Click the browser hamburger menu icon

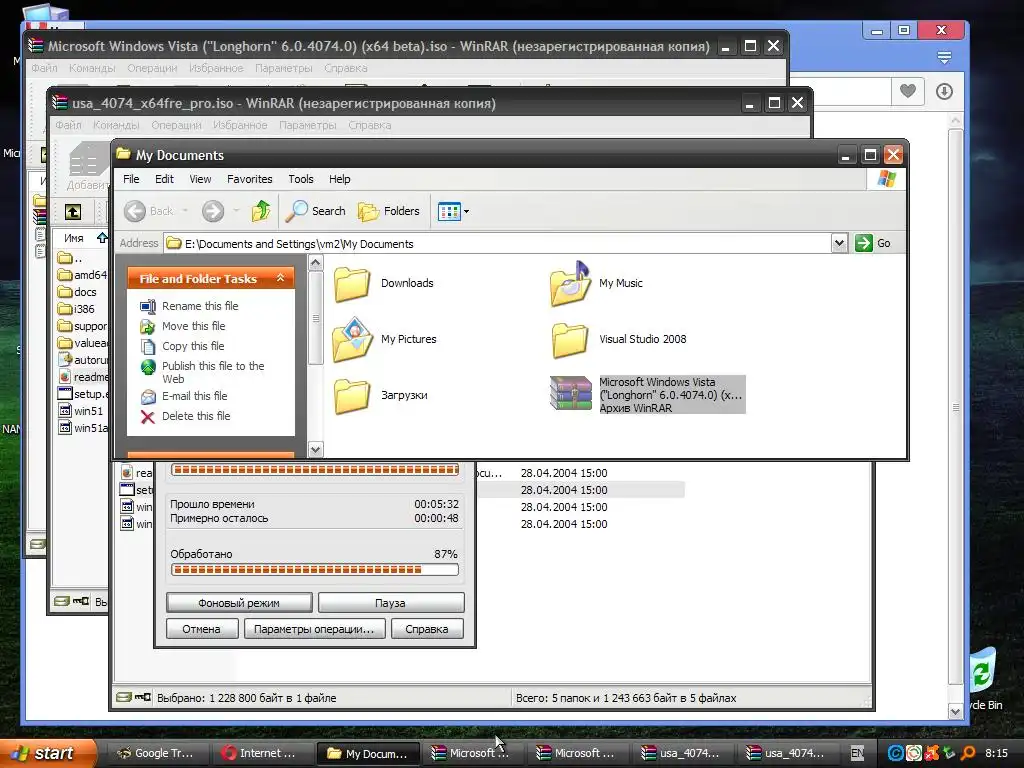[944, 57]
